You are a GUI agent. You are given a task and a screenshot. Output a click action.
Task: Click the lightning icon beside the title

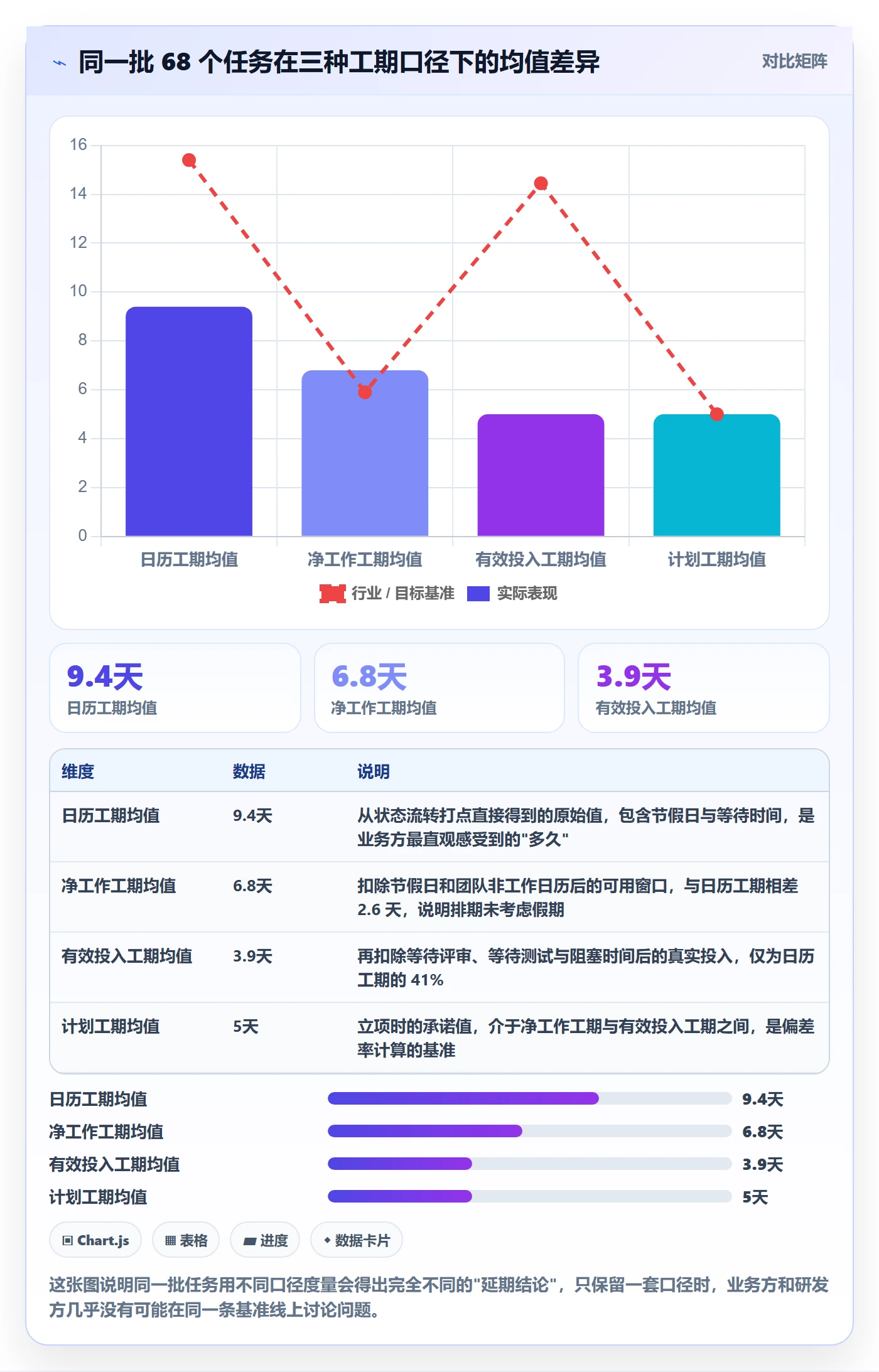[60, 63]
